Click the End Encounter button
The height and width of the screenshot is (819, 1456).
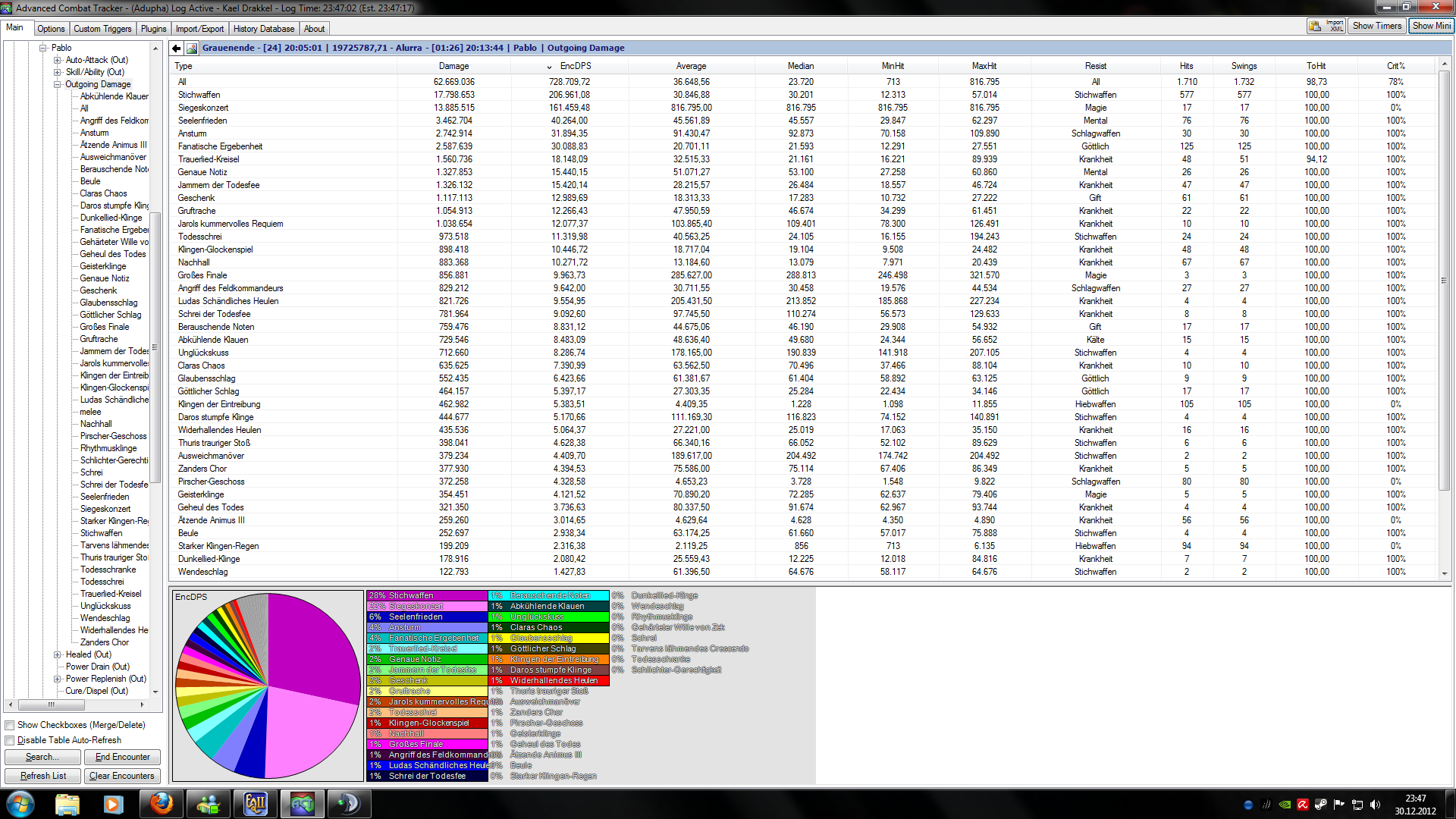(x=122, y=757)
